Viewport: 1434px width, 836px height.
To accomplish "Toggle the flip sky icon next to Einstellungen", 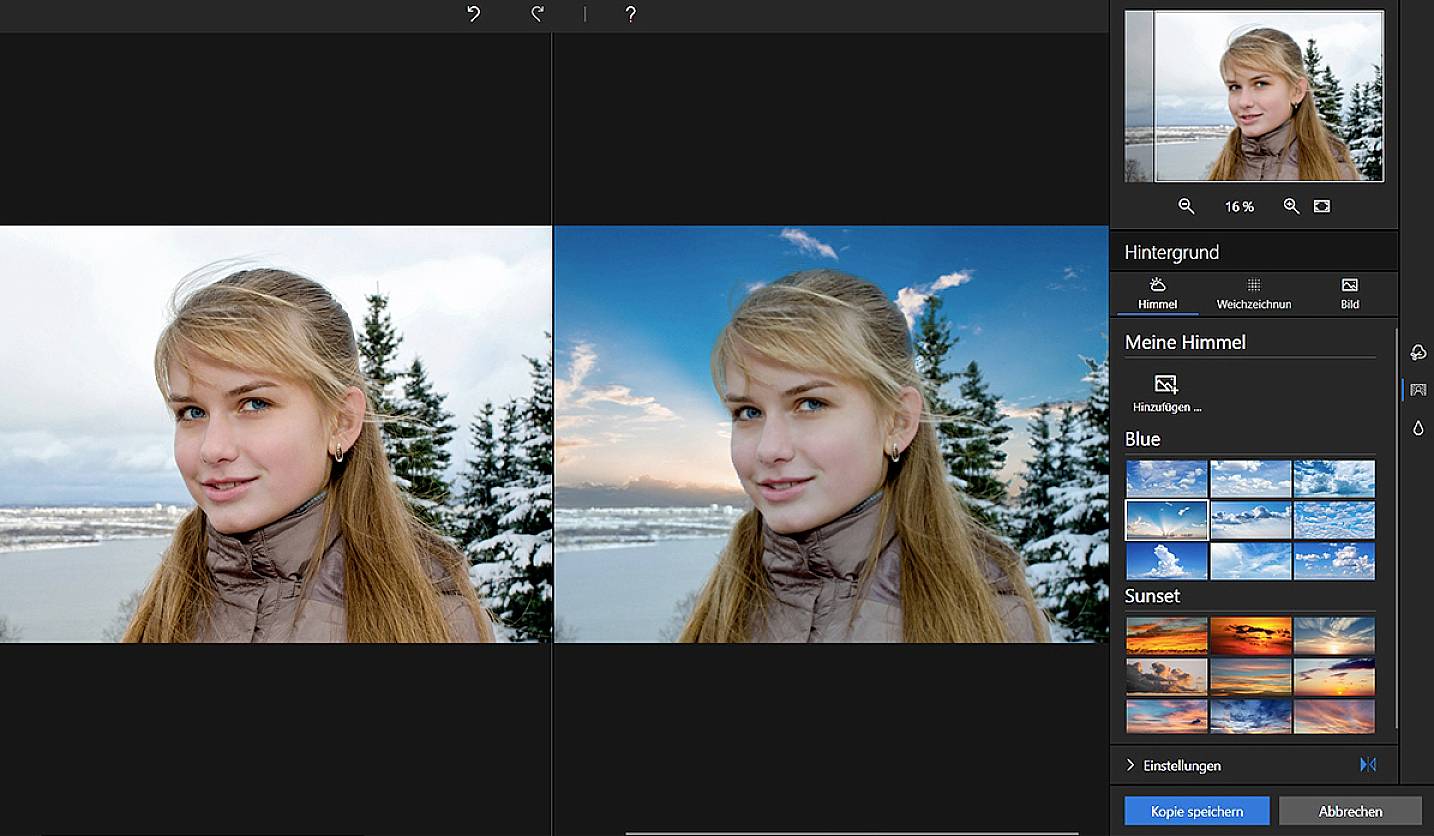I will (x=1367, y=765).
